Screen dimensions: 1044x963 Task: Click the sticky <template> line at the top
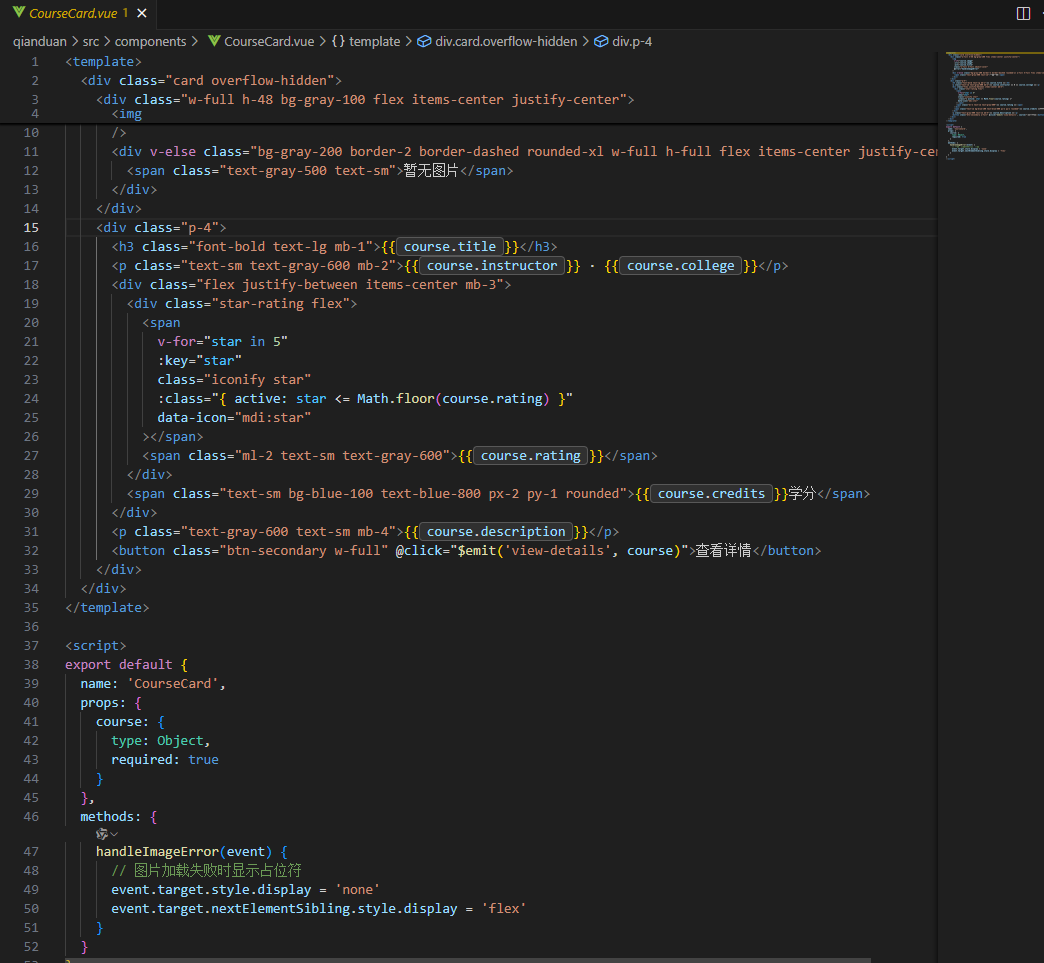point(103,61)
